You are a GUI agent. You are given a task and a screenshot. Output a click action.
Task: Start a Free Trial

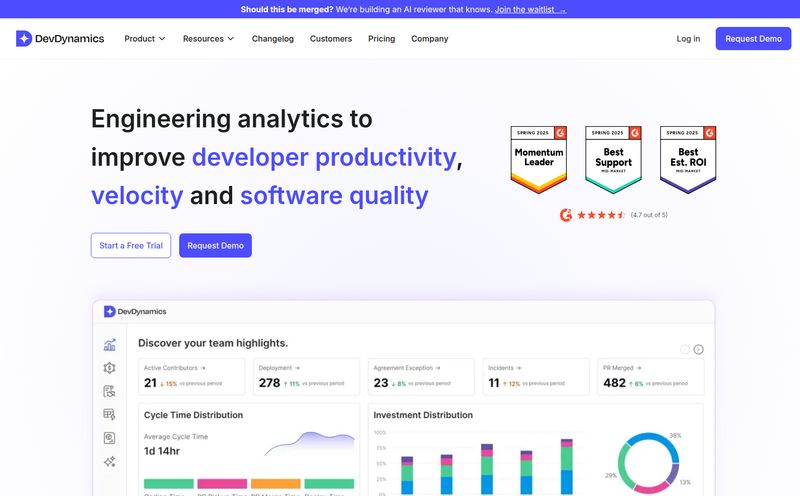[131, 245]
